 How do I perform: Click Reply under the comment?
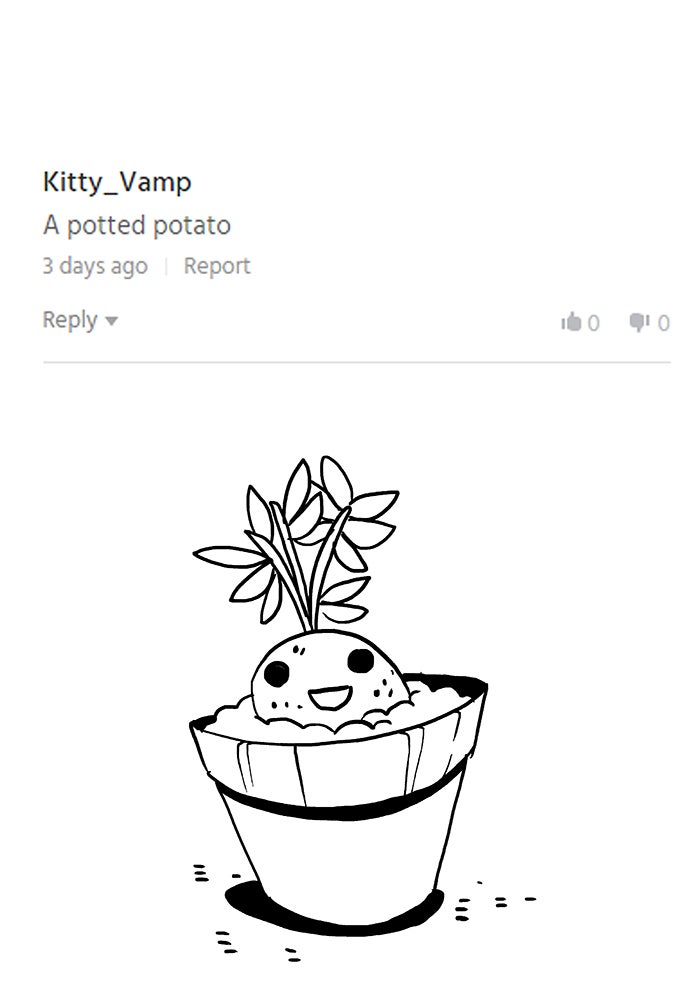point(69,320)
